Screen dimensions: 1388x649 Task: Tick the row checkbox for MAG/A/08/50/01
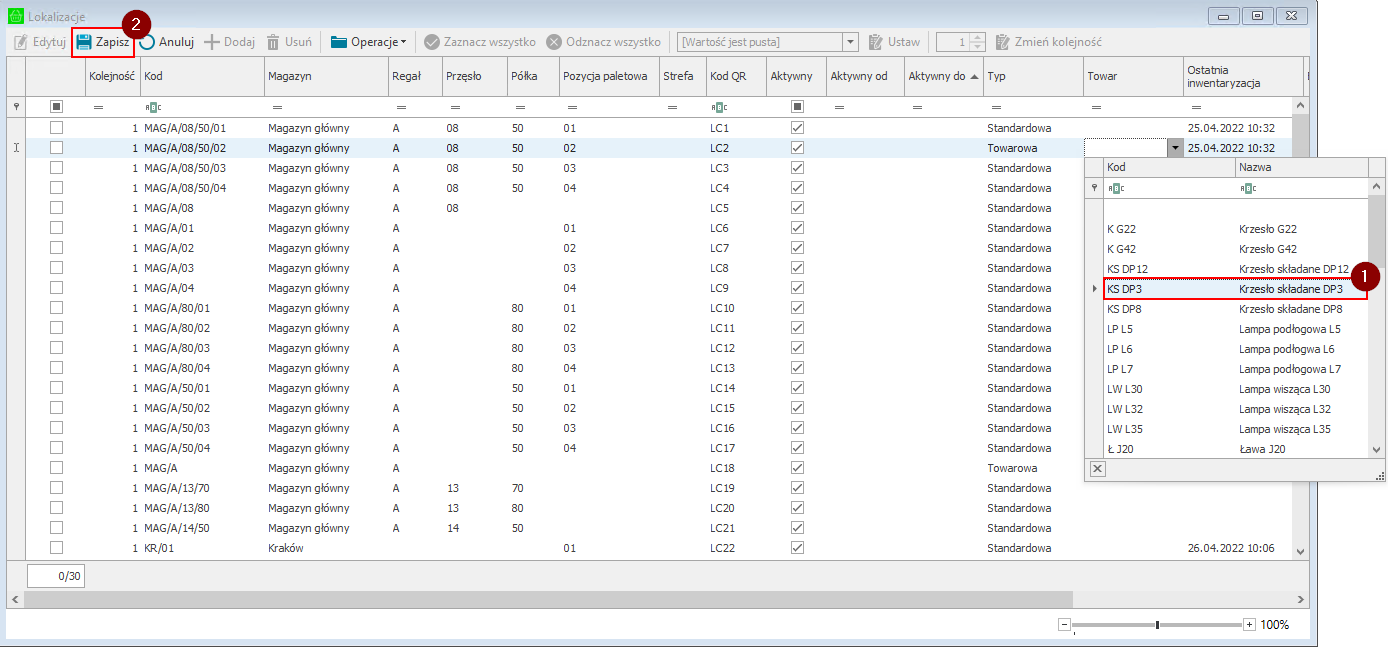(57, 128)
